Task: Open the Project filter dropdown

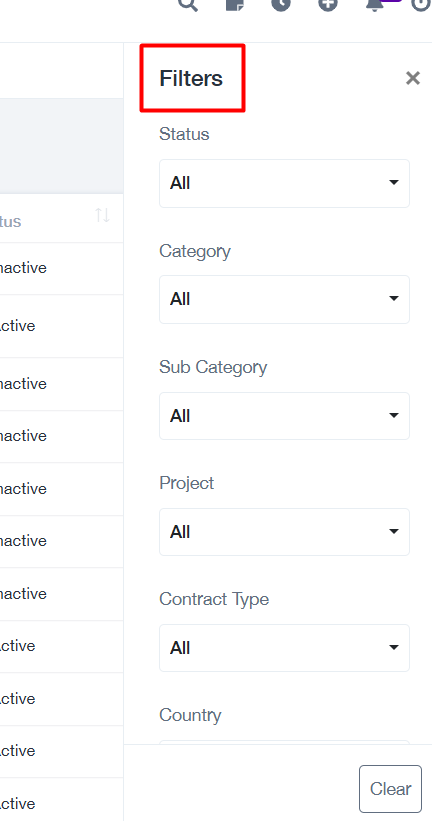Action: [x=284, y=532]
